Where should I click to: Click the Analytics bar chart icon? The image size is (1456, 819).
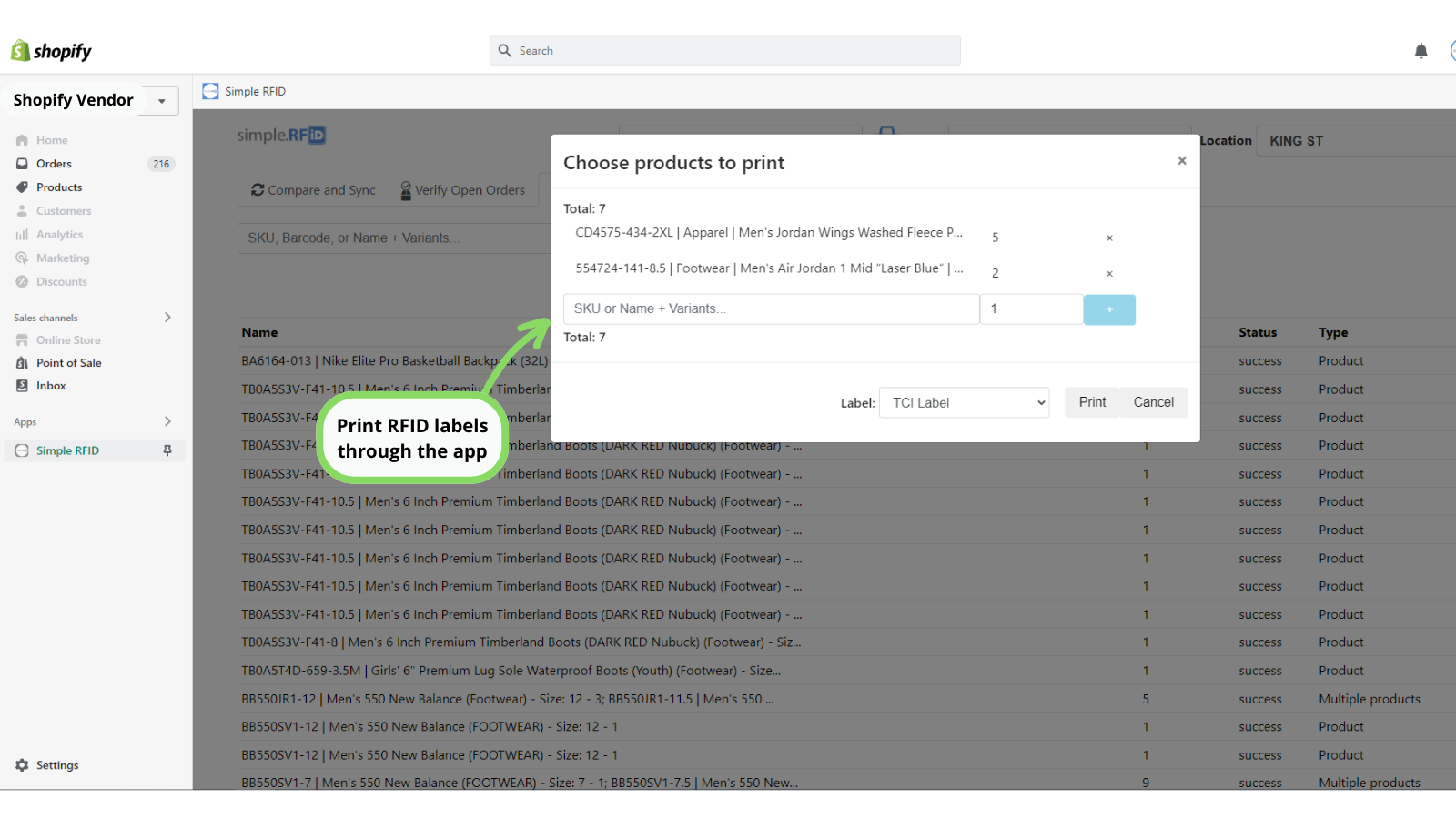coord(22,235)
